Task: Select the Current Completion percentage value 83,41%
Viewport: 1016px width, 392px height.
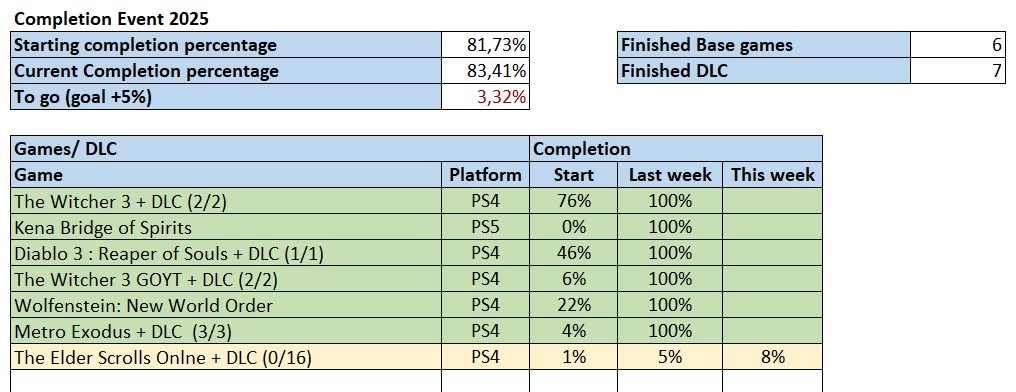Action: point(485,71)
